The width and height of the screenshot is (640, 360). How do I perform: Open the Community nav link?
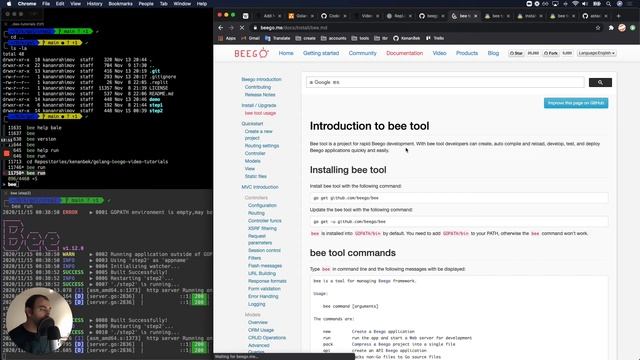(362, 53)
